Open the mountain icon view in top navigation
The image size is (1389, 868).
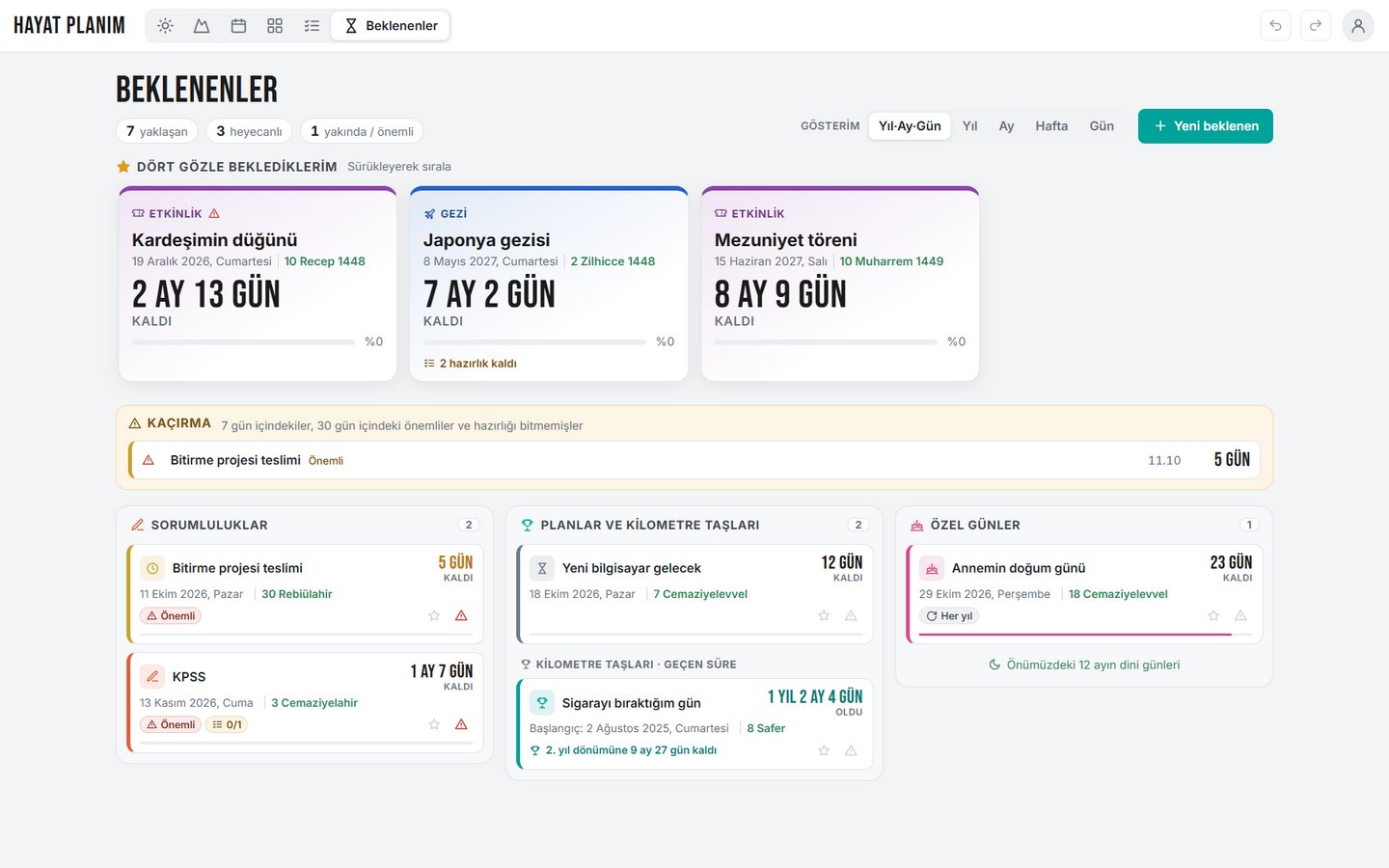click(x=202, y=26)
